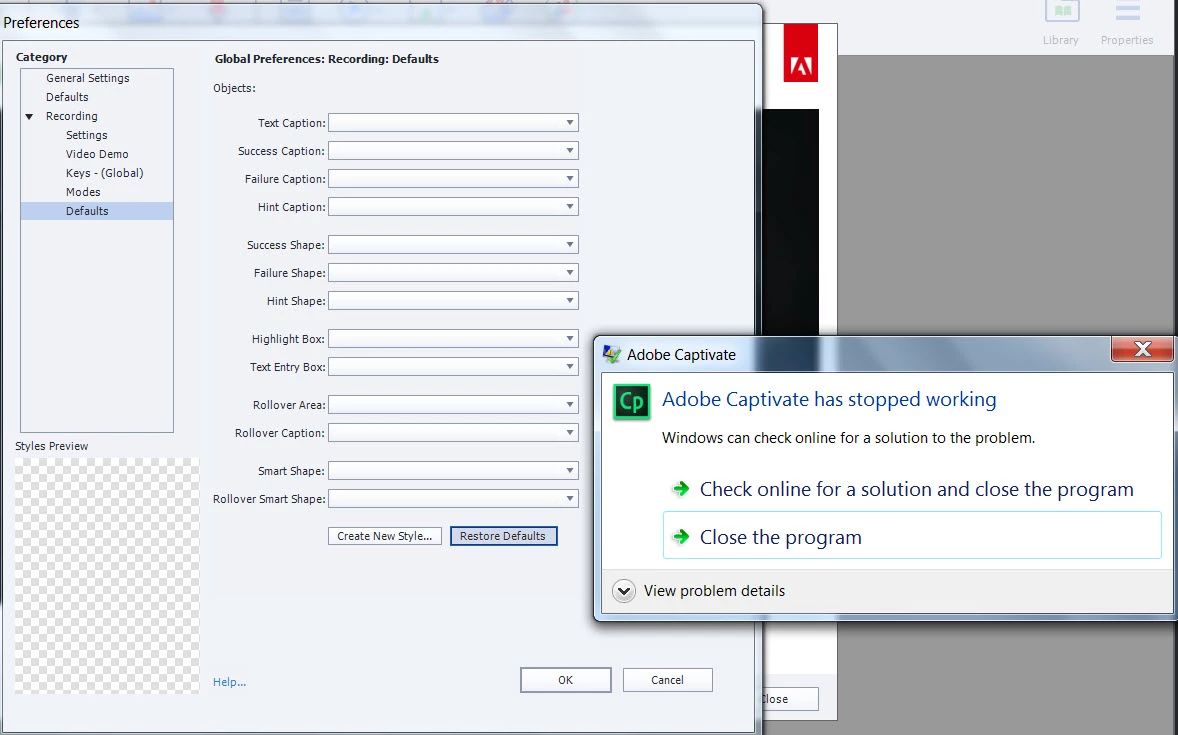This screenshot has height=735, width=1178.
Task: Open Rollover Smart Shape style dropdown
Action: tap(453, 498)
